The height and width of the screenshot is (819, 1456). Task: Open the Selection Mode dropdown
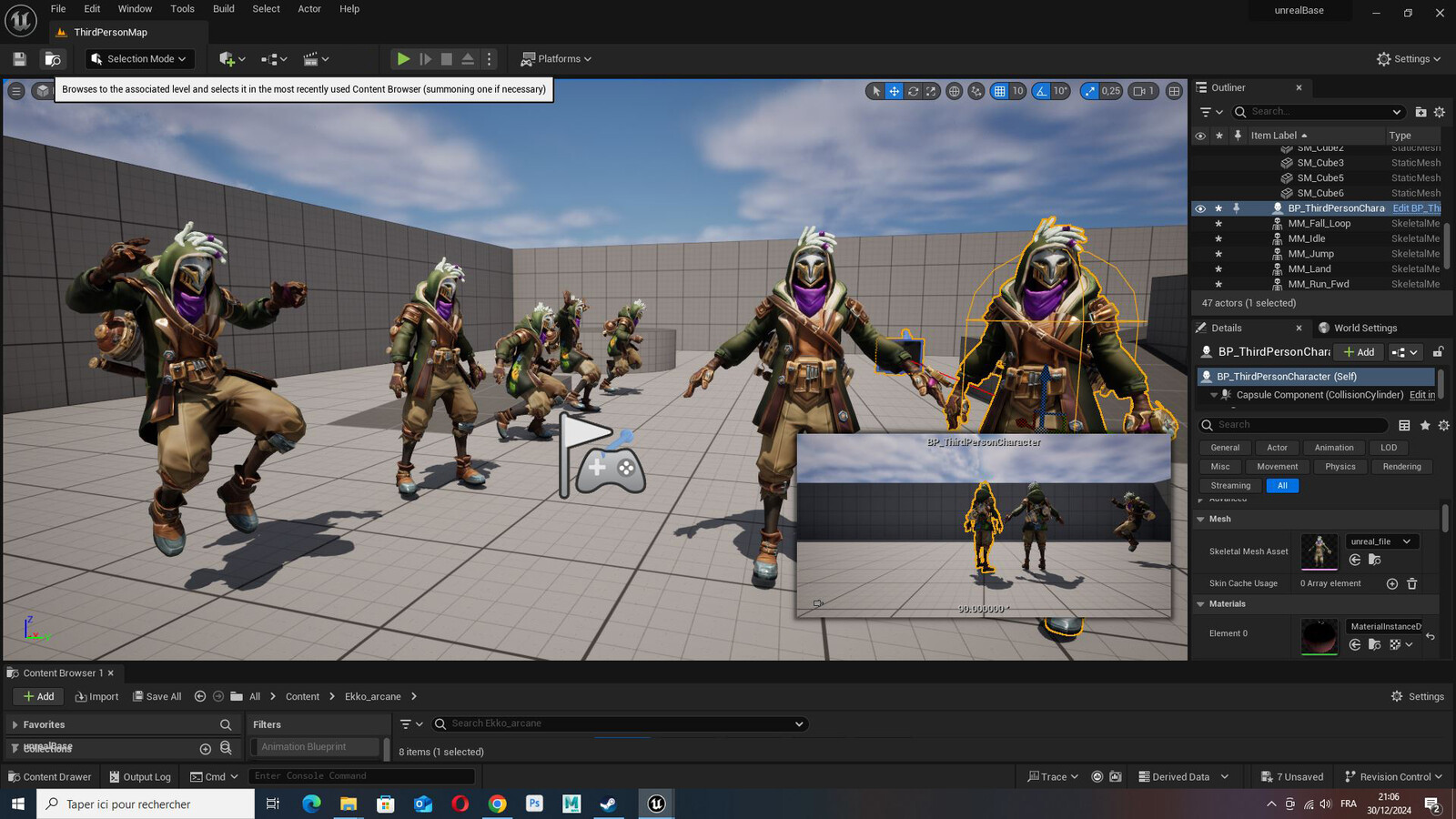point(140,59)
